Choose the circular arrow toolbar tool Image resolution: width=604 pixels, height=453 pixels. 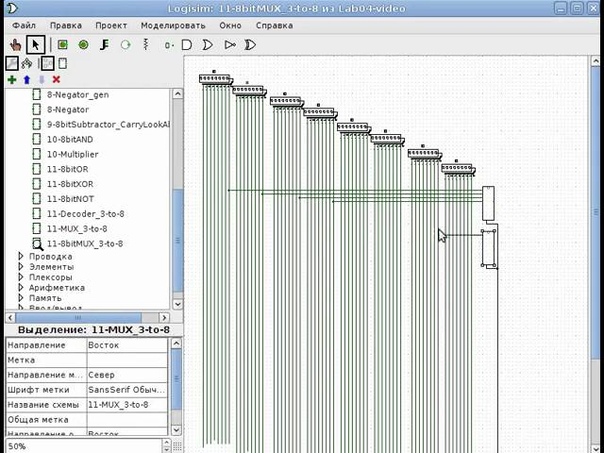(x=126, y=45)
